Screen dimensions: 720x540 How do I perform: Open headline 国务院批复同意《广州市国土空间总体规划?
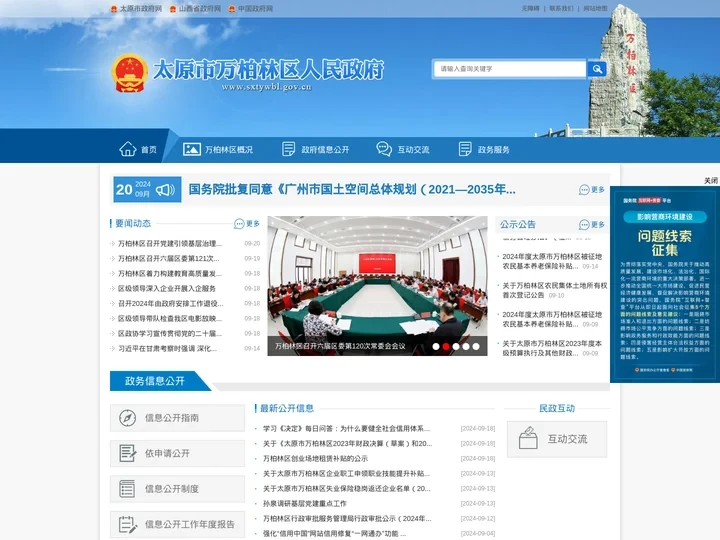[x=352, y=189]
